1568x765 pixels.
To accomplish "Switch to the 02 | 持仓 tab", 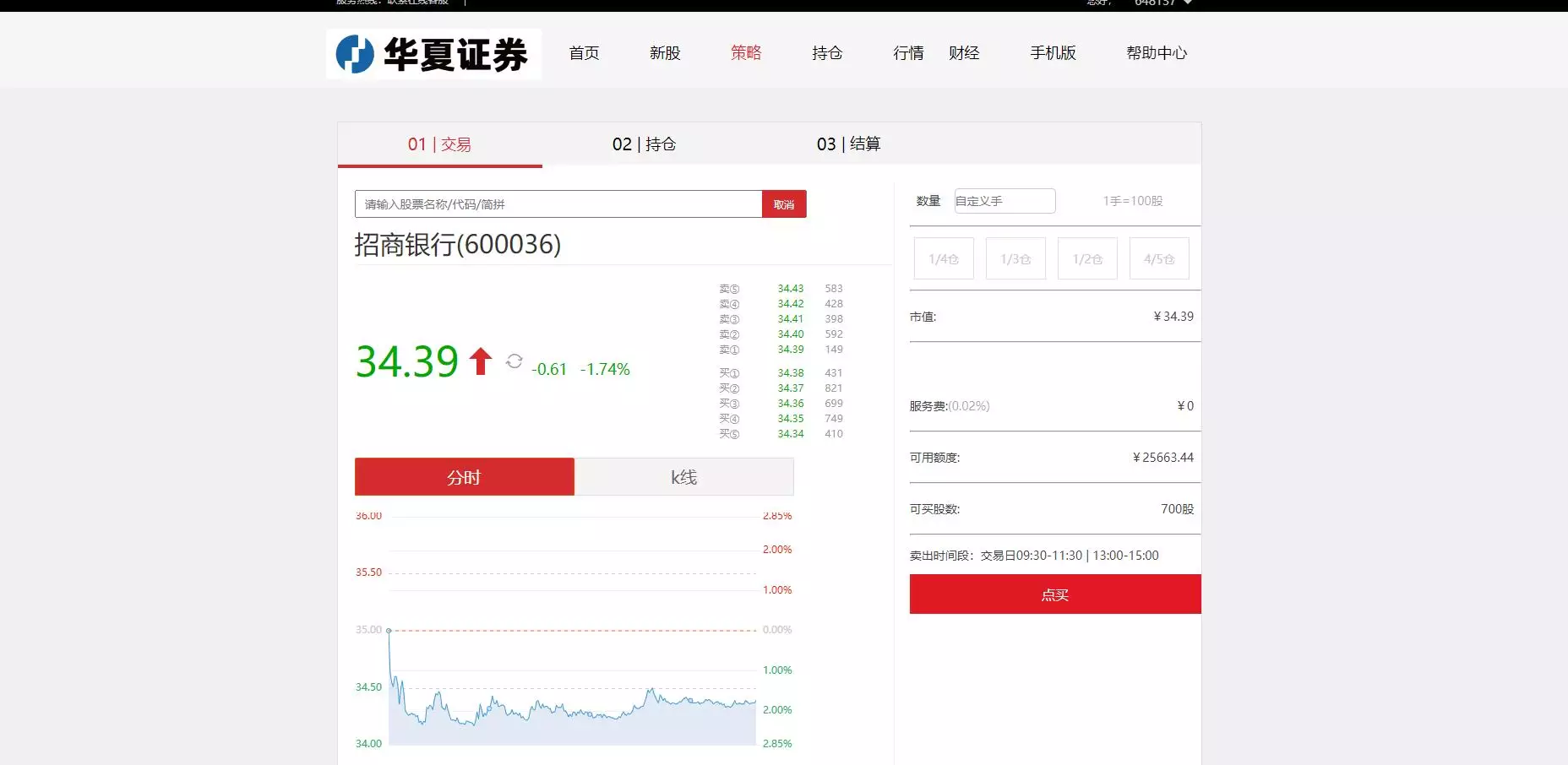I will 644,144.
